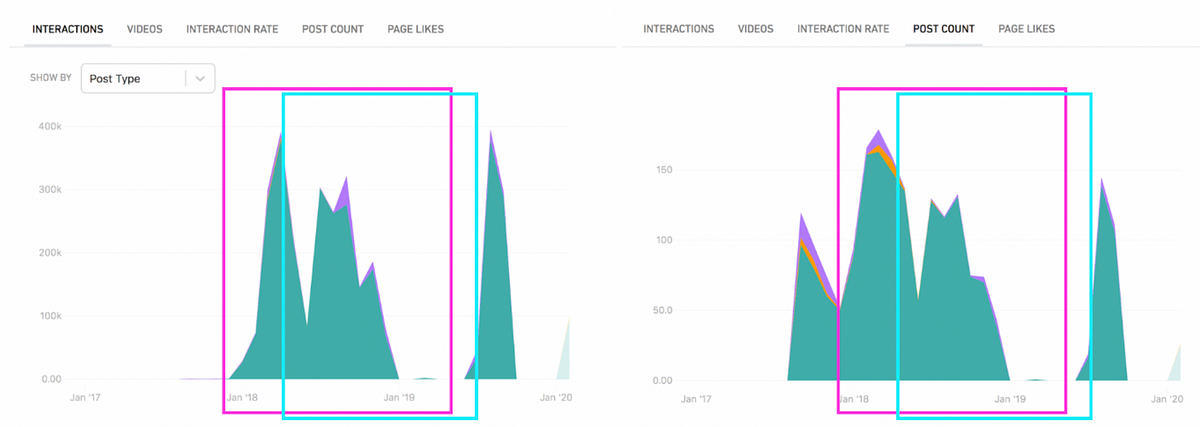Select Interactions tab in right panel
1200x427 pixels.
coord(678,29)
